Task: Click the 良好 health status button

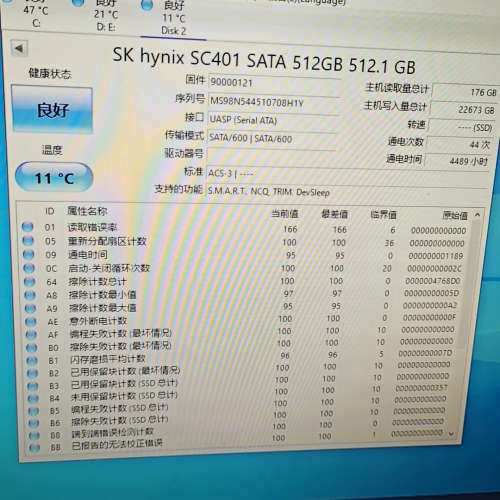Action: 52,109
